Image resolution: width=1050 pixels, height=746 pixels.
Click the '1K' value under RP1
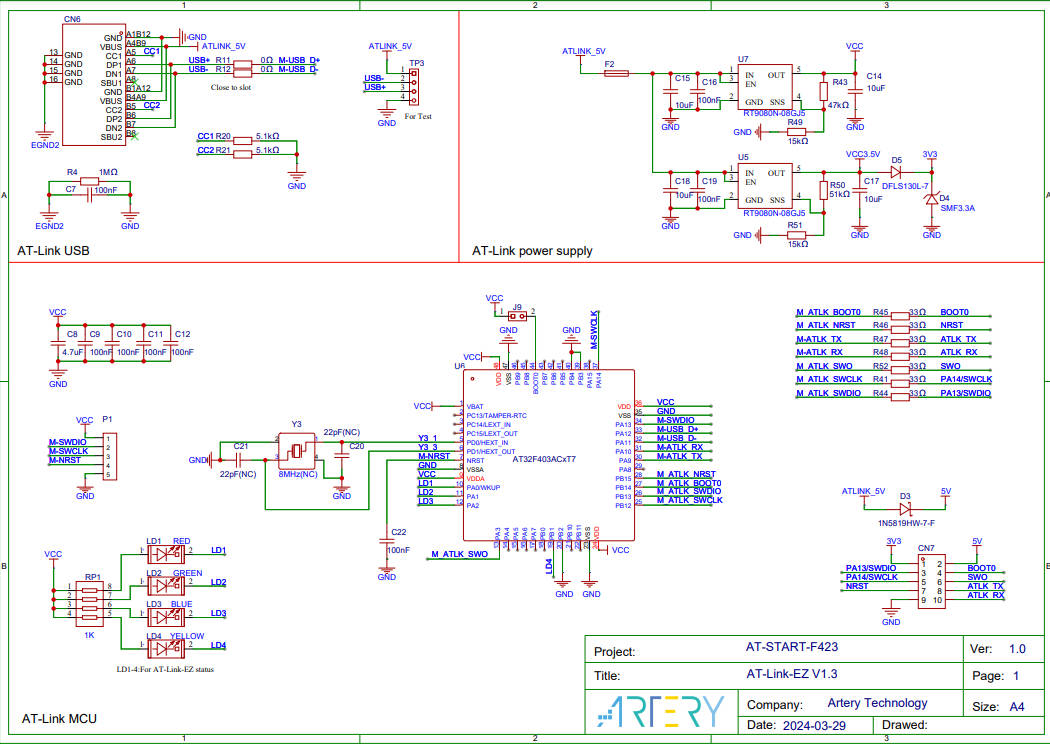point(89,635)
